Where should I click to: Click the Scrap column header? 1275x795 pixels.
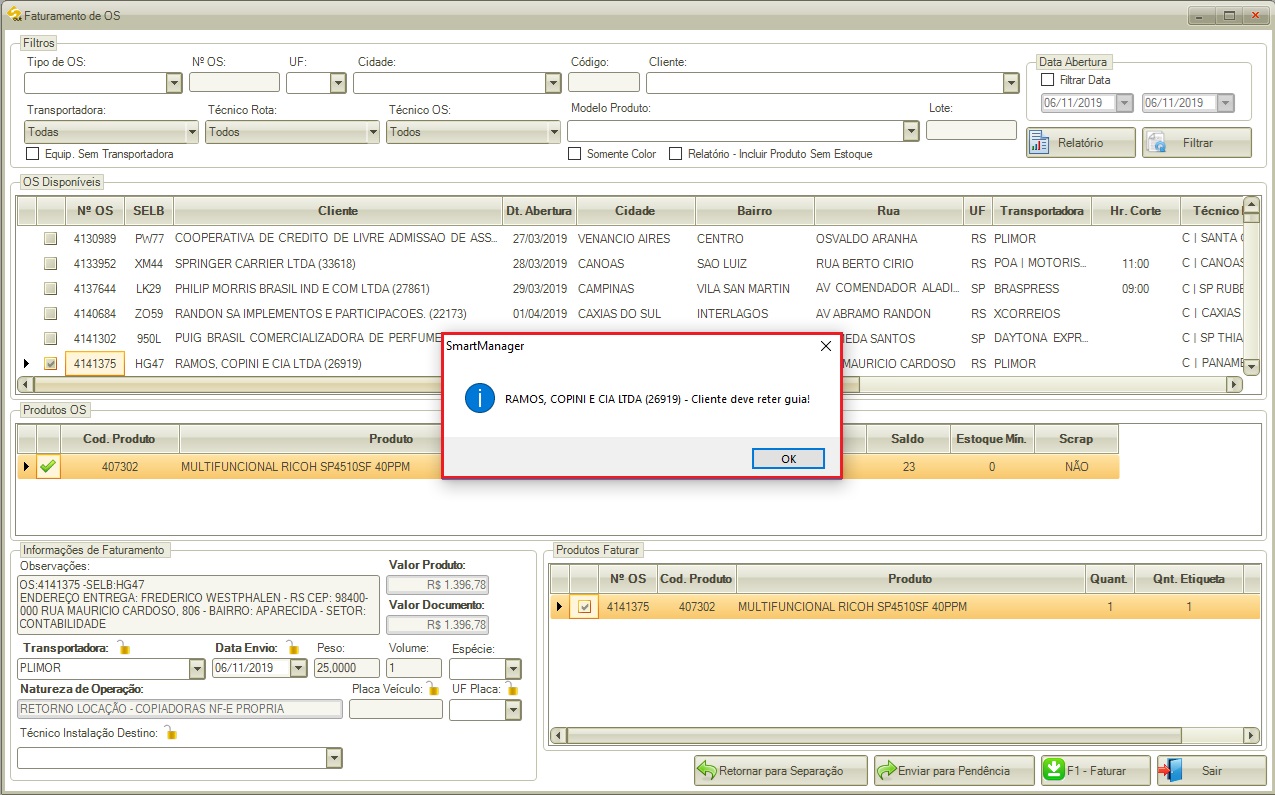tap(1076, 439)
